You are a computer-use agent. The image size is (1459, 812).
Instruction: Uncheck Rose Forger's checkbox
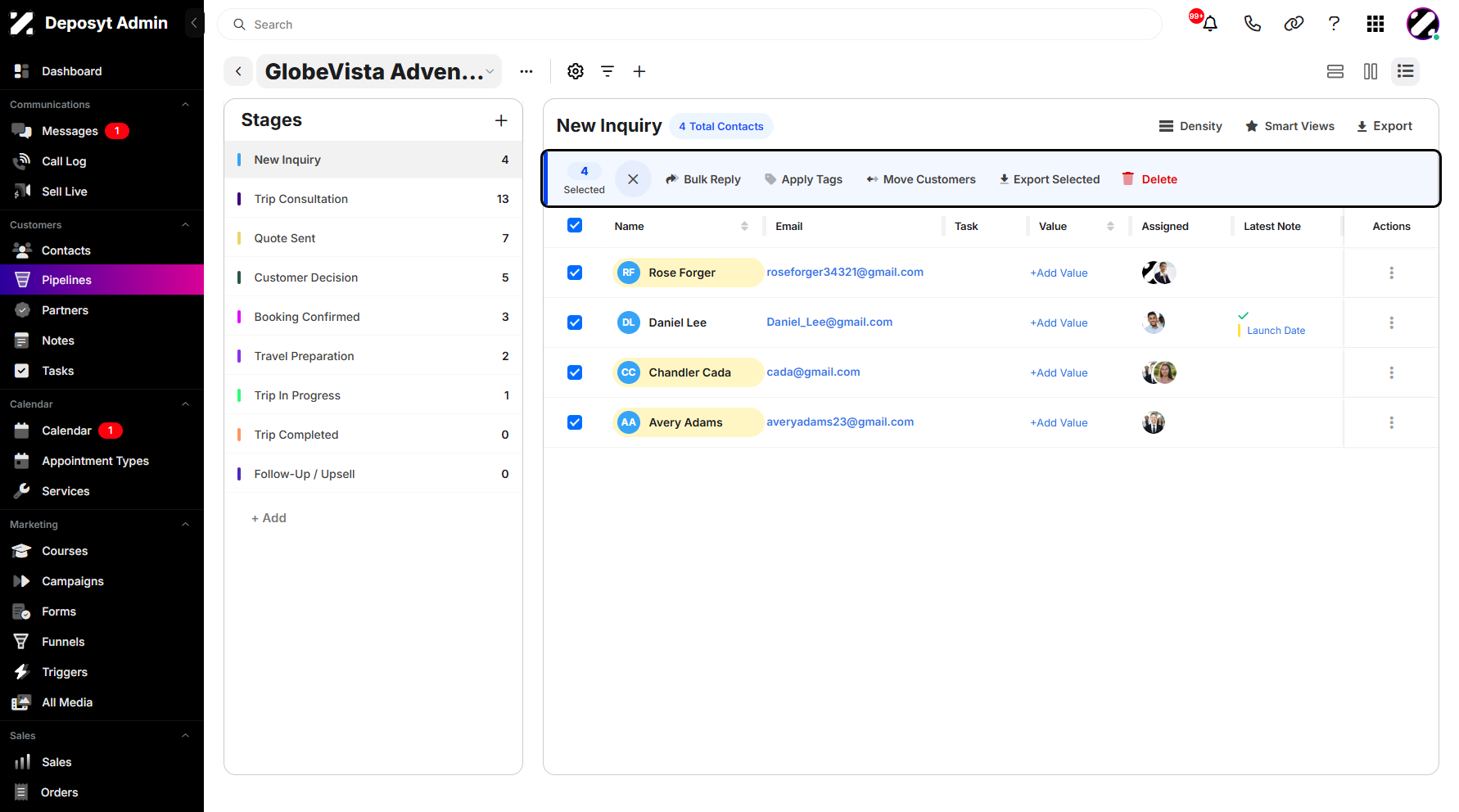point(575,273)
